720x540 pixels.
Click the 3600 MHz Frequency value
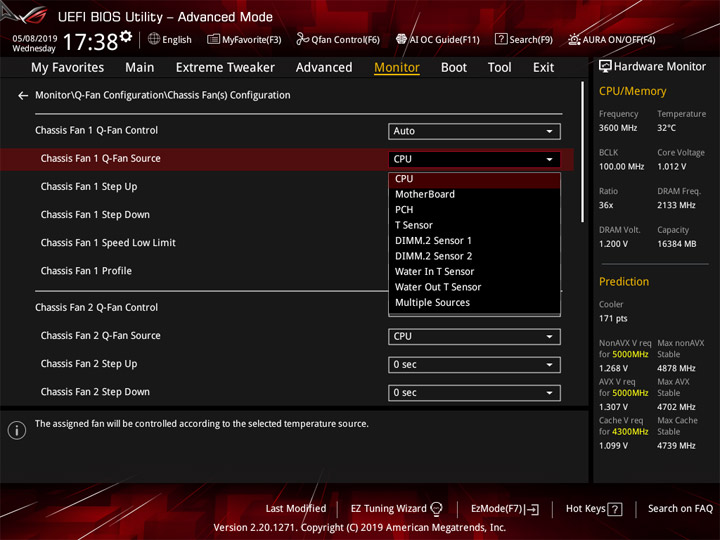click(618, 128)
